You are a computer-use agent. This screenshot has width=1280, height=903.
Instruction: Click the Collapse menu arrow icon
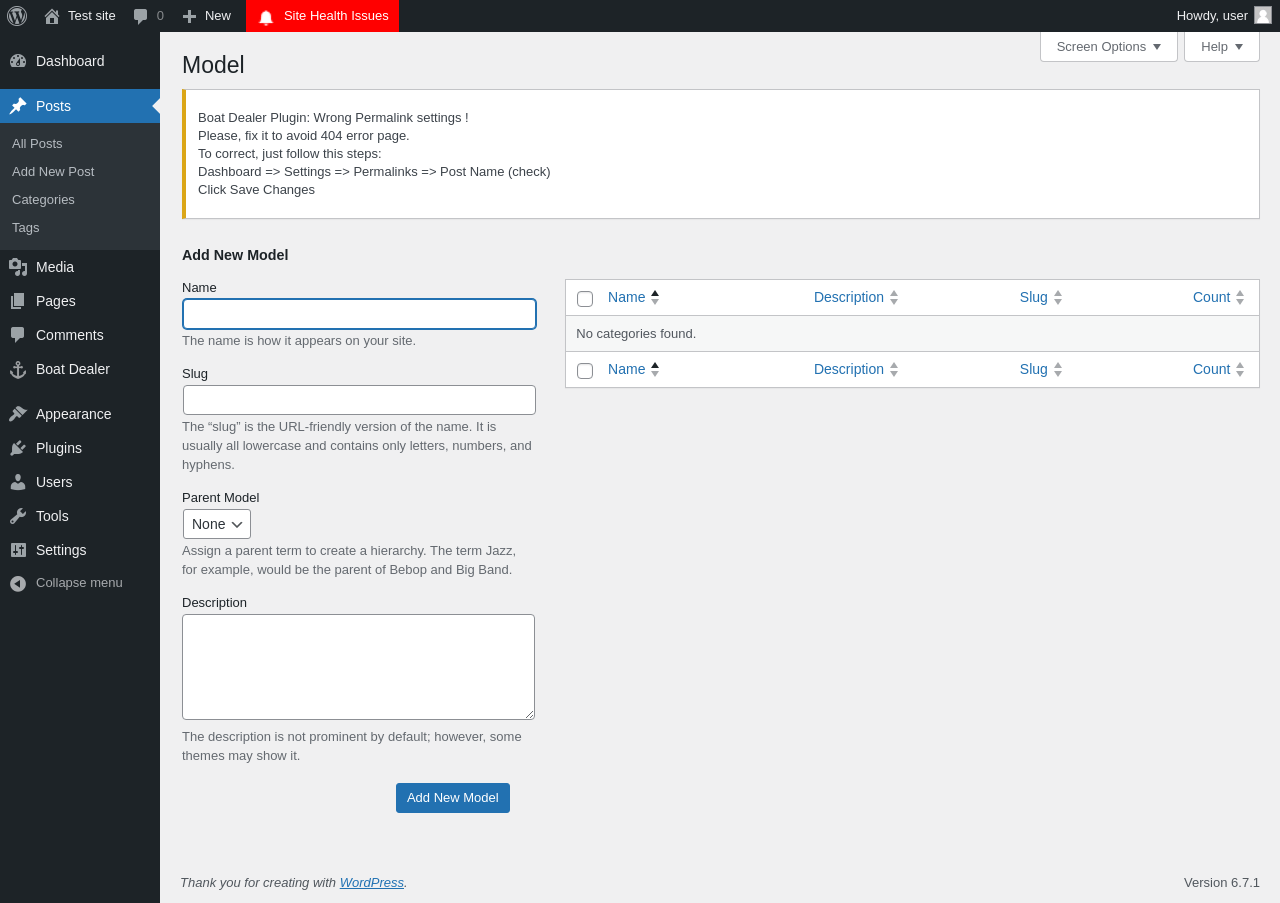(x=18, y=583)
